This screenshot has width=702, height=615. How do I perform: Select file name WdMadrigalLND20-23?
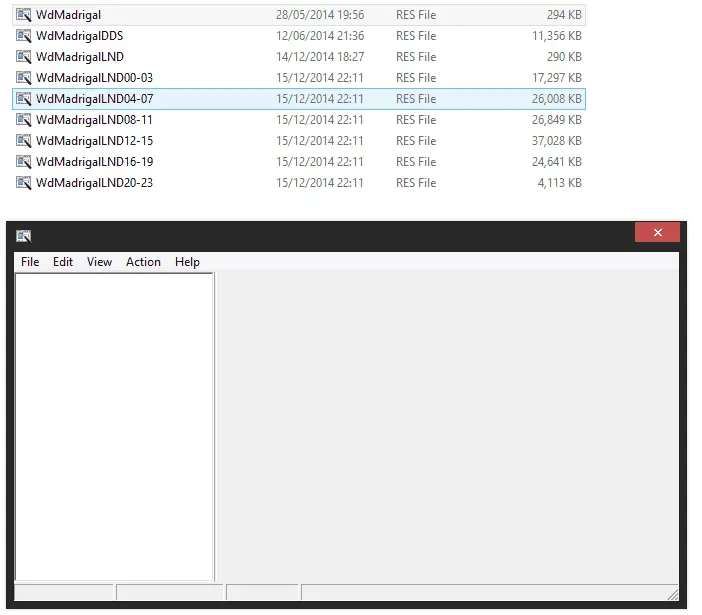pyautogui.click(x=94, y=183)
